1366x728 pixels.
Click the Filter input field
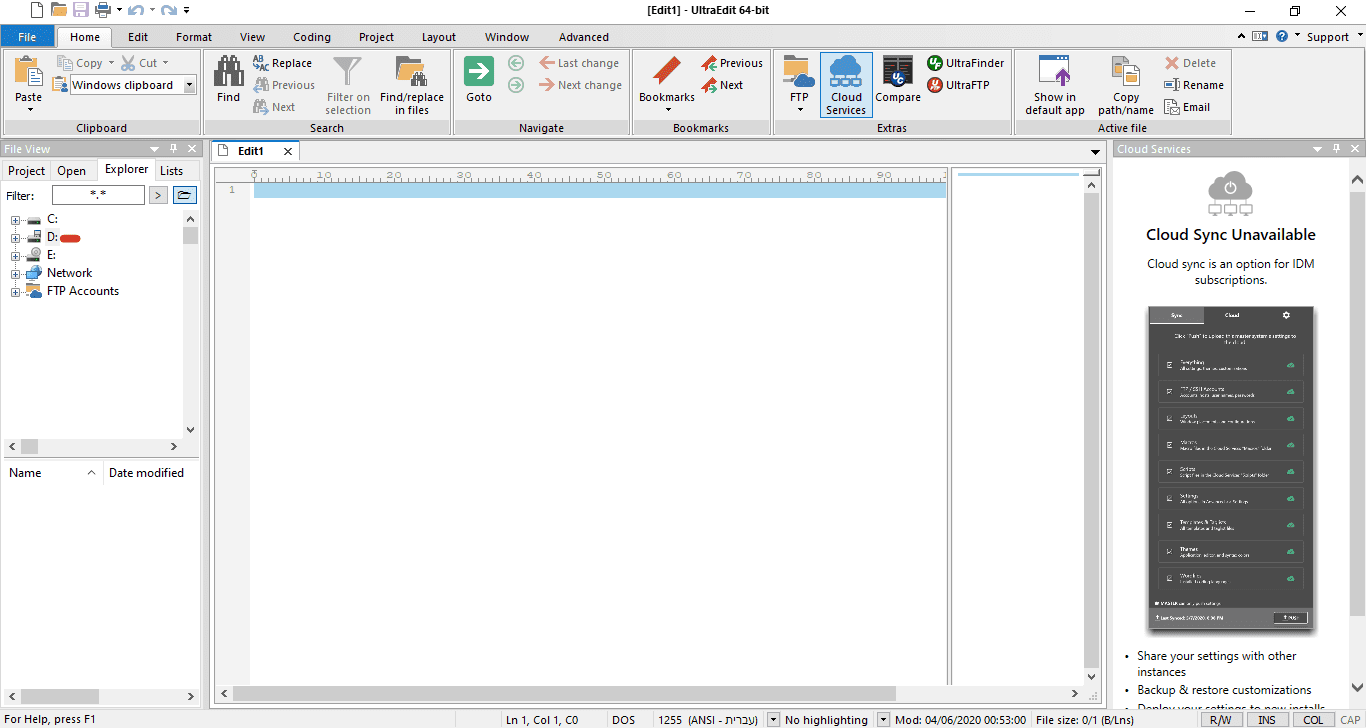pyautogui.click(x=98, y=195)
